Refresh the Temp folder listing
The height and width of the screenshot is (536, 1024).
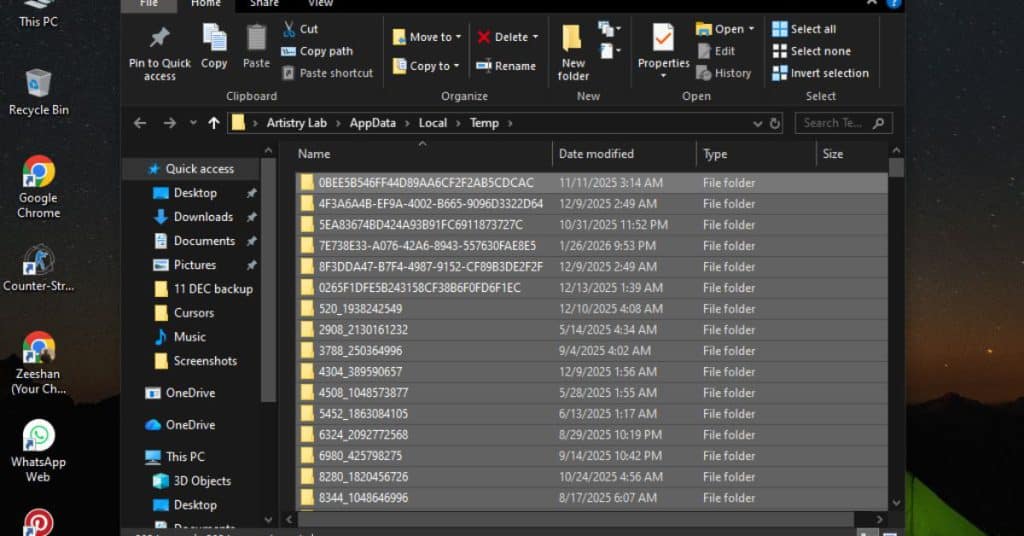(774, 123)
